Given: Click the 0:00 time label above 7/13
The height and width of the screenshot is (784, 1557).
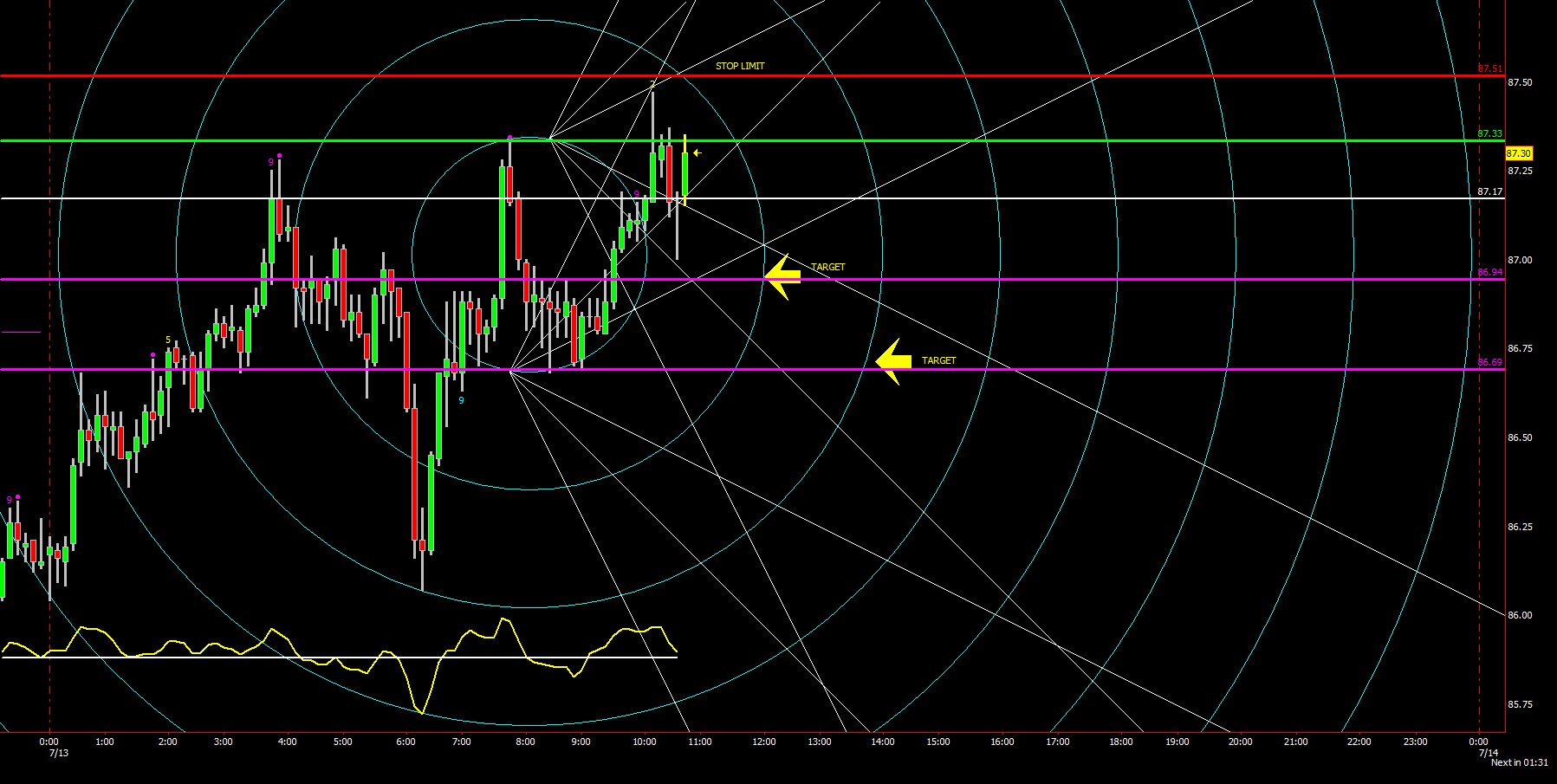Looking at the screenshot, I should (49, 742).
